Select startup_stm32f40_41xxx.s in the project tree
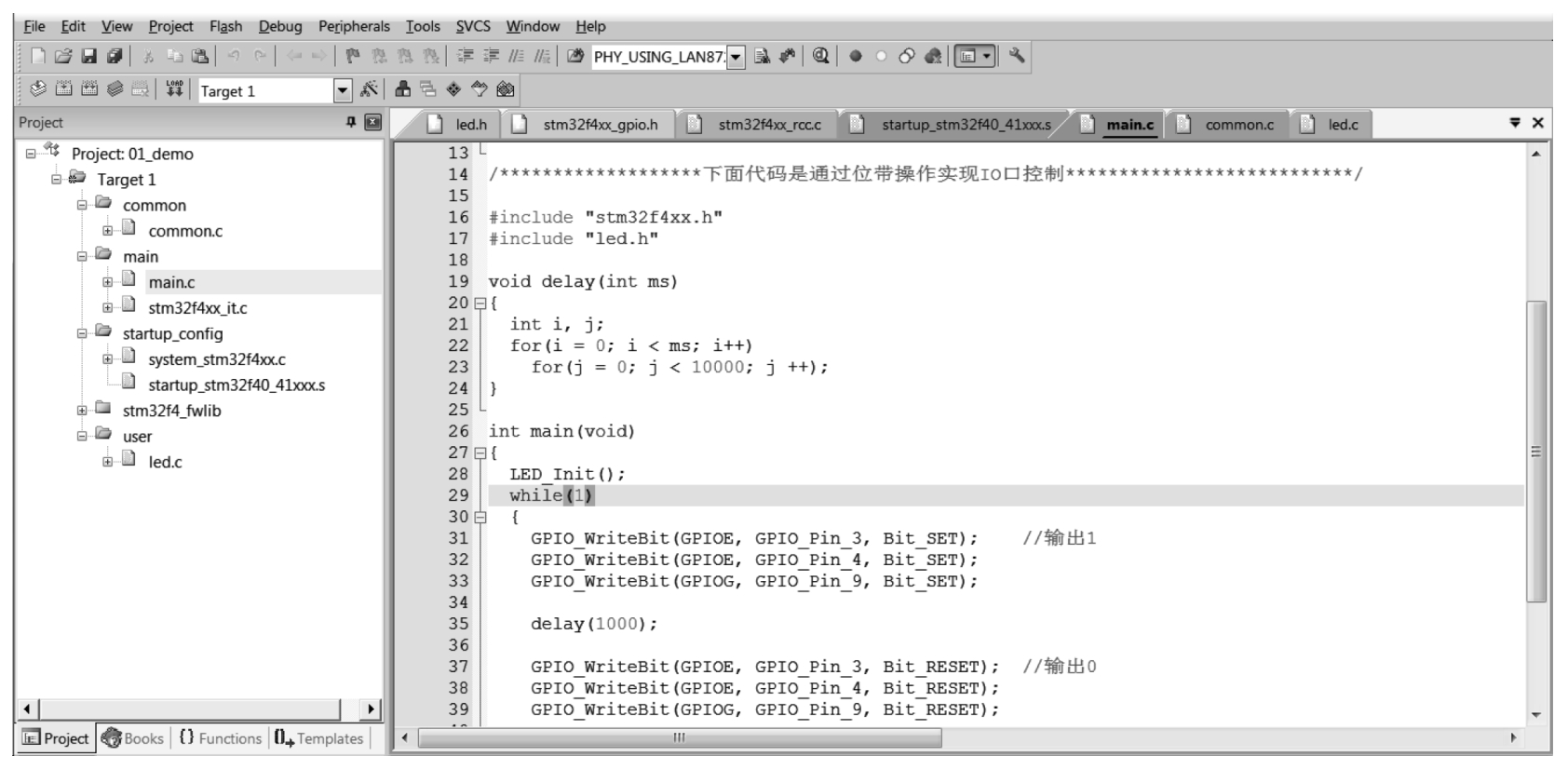 pyautogui.click(x=237, y=385)
